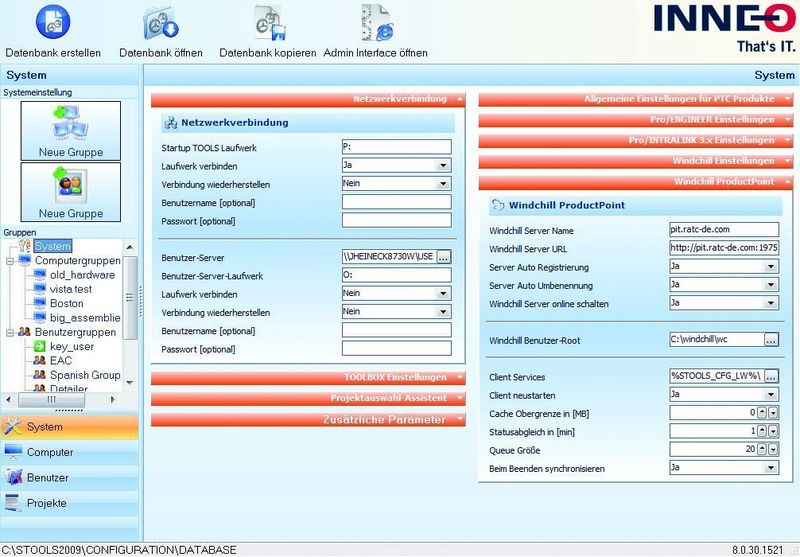Open first Verbindung wiederherstellen dropdown
The width and height of the screenshot is (800, 557).
[x=443, y=184]
